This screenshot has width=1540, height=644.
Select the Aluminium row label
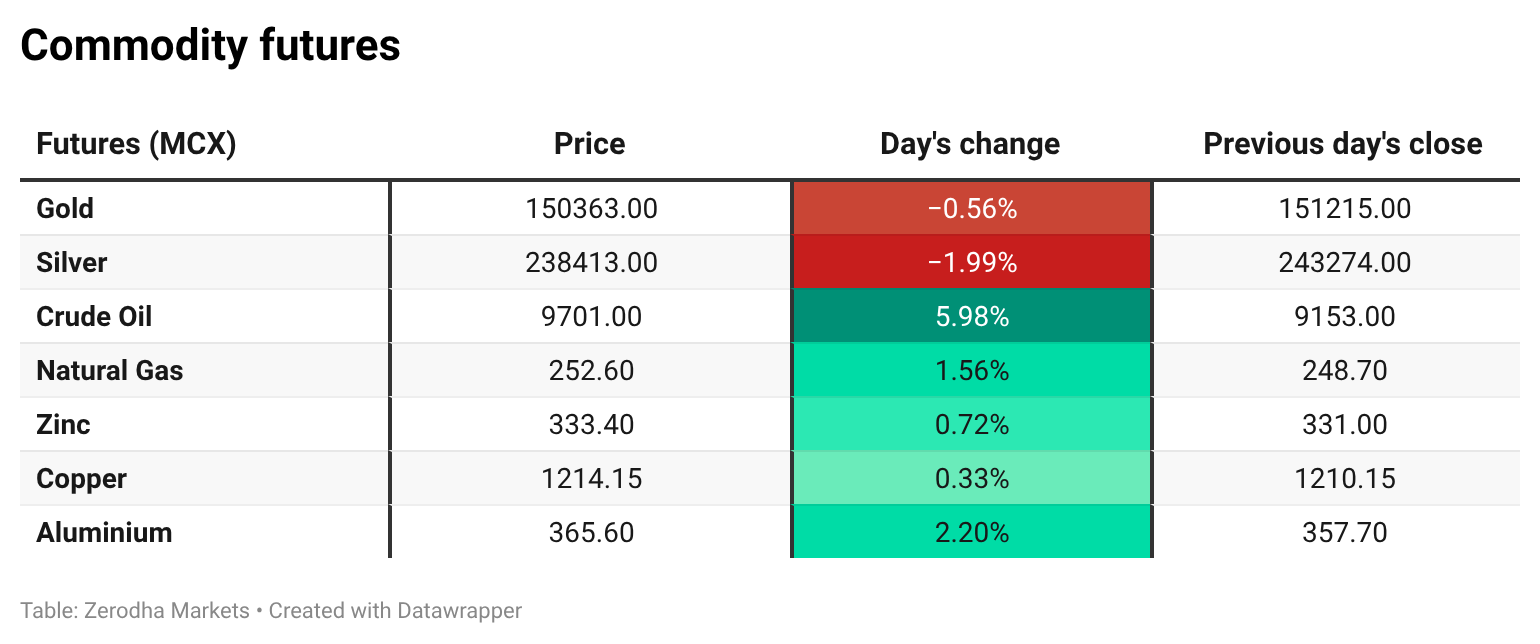pos(104,533)
